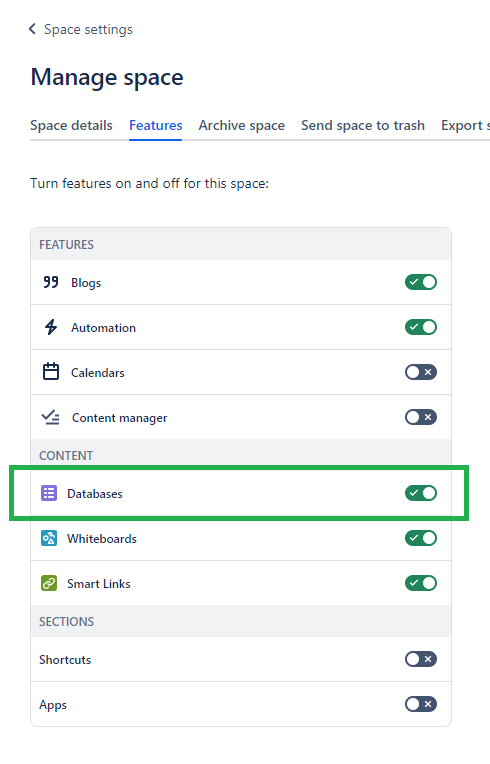The height and width of the screenshot is (764, 490).
Task: Turn on Content manager switch
Action: coord(421,417)
